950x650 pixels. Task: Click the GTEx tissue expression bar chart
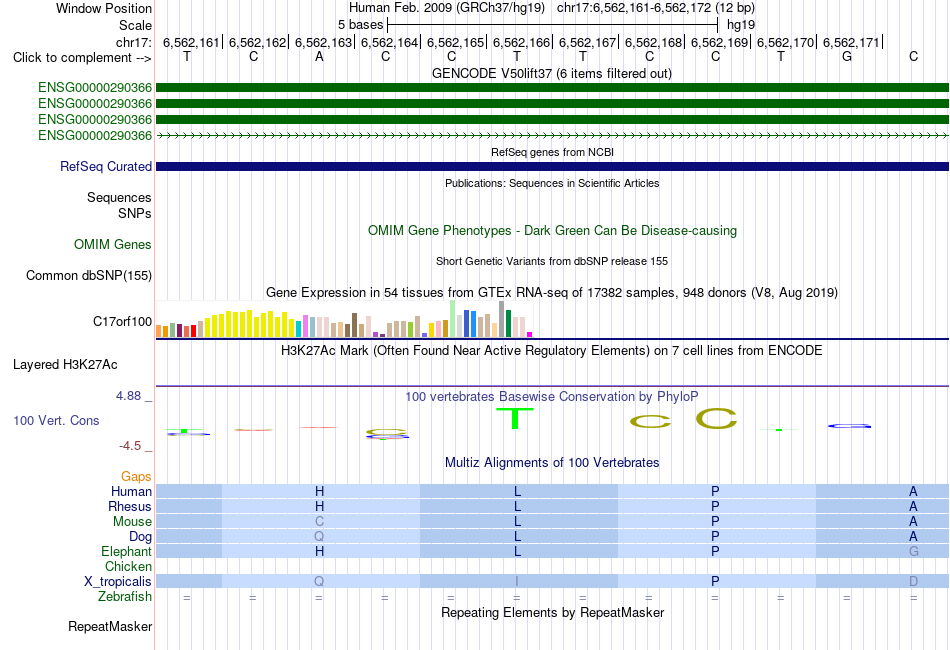pos(344,319)
